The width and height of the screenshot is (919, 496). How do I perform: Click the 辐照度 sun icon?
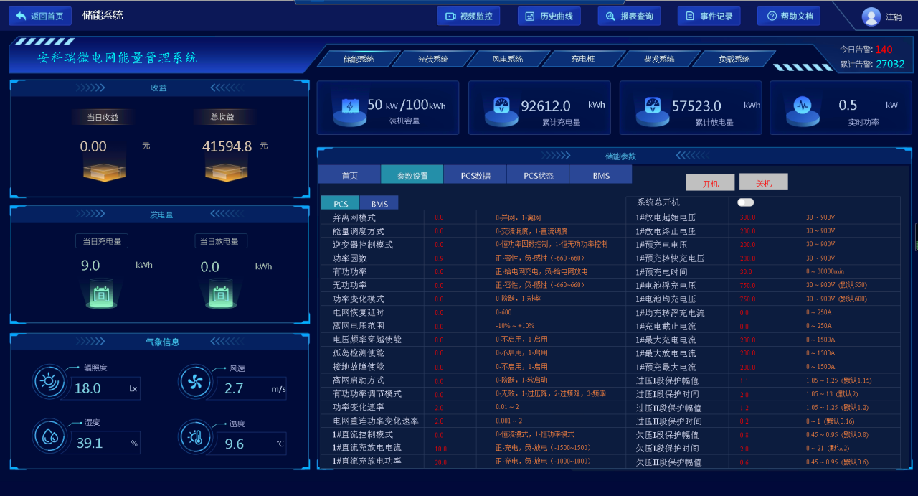(x=49, y=382)
